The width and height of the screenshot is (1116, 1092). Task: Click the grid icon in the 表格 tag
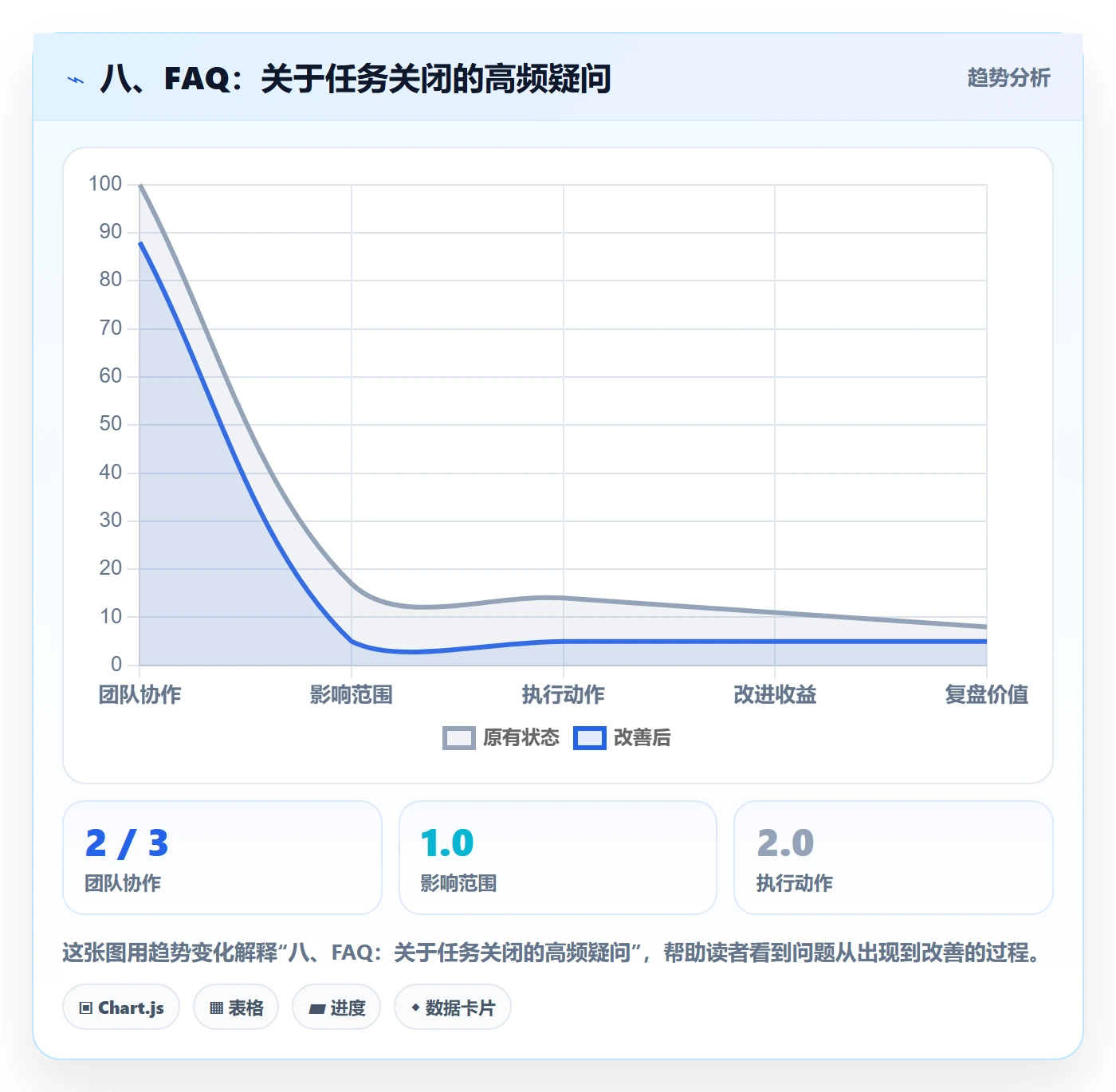point(216,1008)
